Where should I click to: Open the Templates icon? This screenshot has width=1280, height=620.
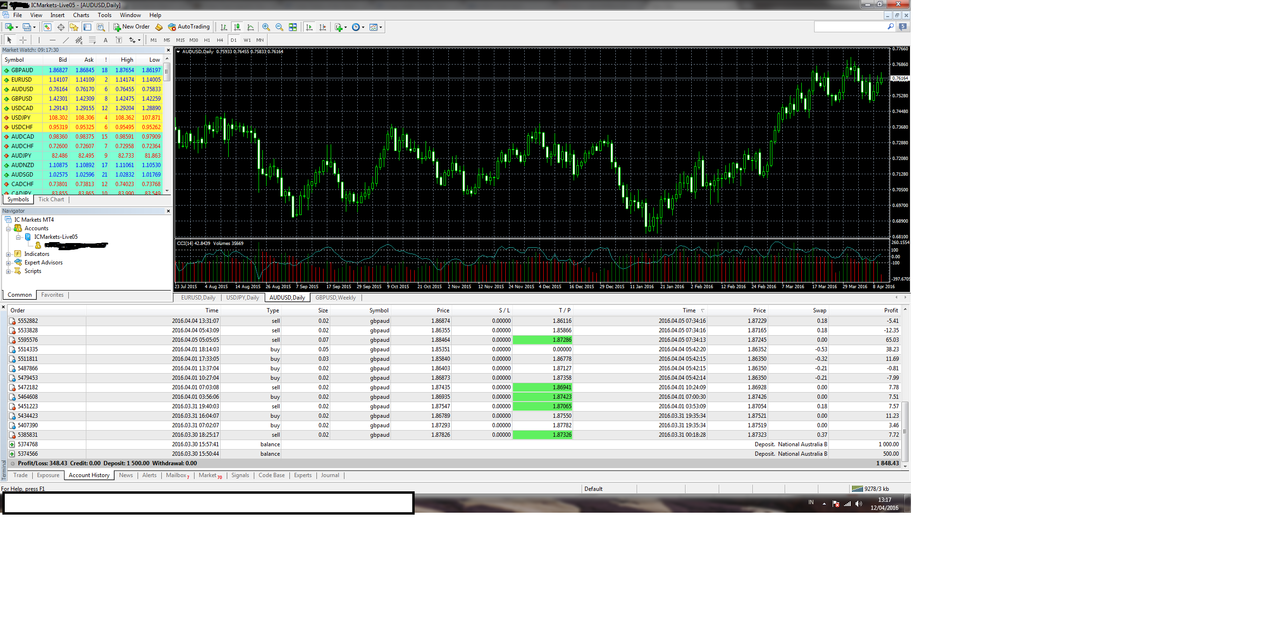click(x=373, y=27)
